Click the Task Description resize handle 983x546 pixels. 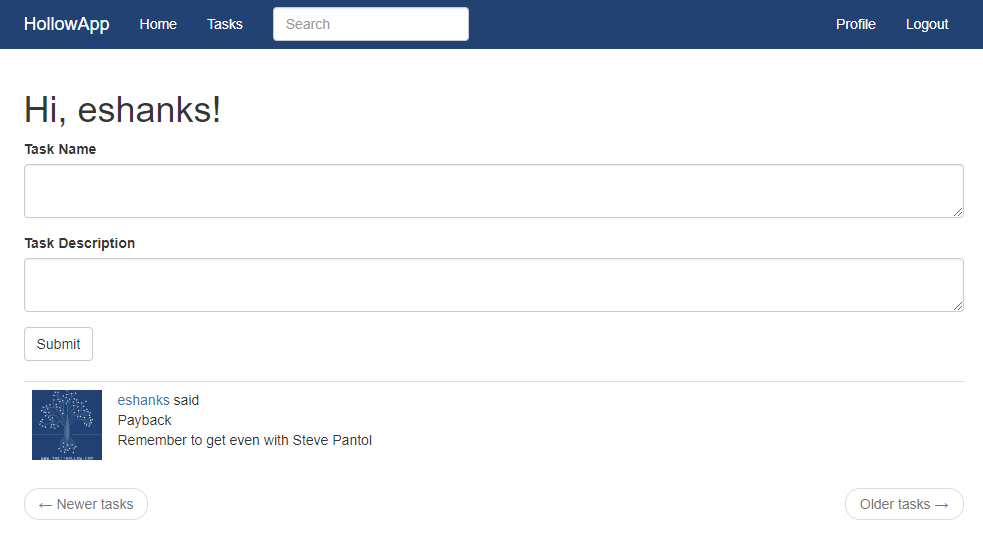point(958,306)
